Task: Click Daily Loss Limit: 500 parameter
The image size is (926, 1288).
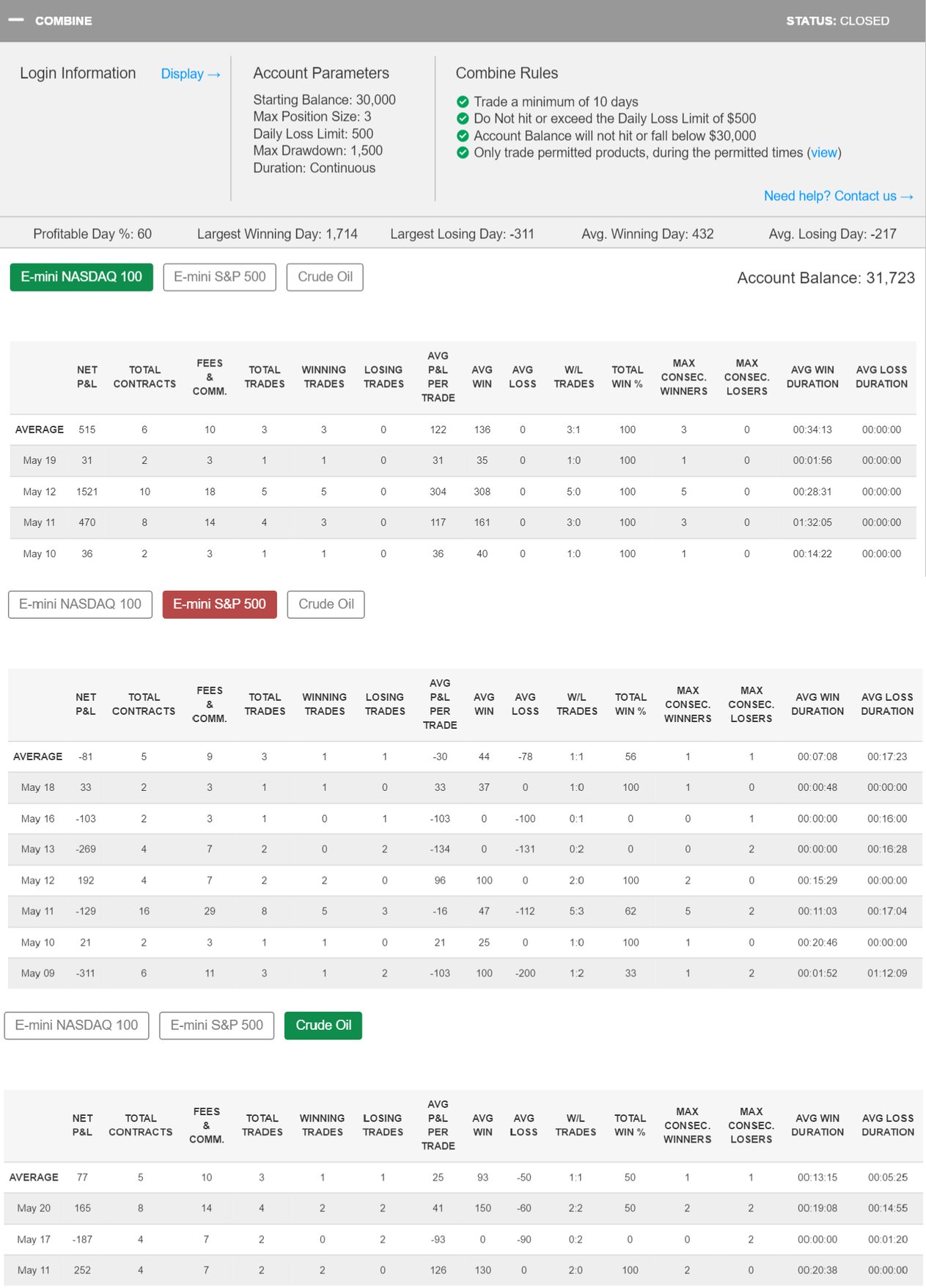Action: pyautogui.click(x=313, y=133)
